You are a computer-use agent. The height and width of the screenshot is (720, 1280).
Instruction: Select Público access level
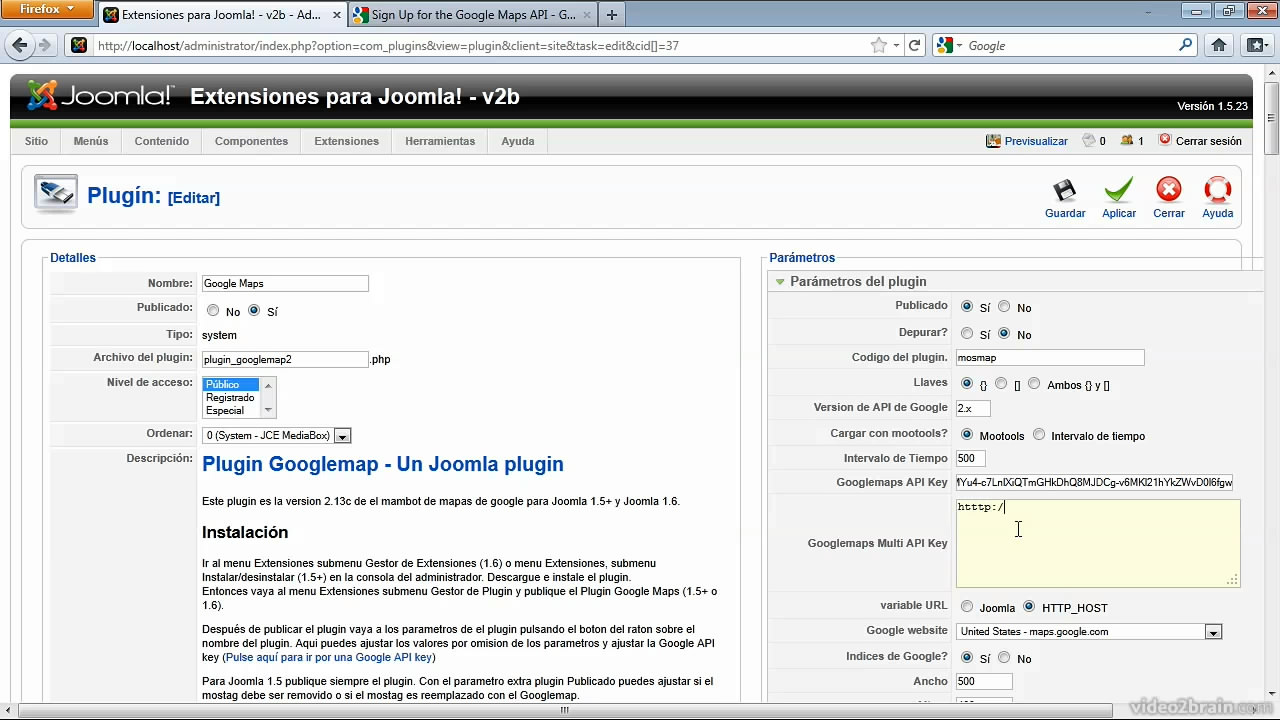pyautogui.click(x=231, y=384)
